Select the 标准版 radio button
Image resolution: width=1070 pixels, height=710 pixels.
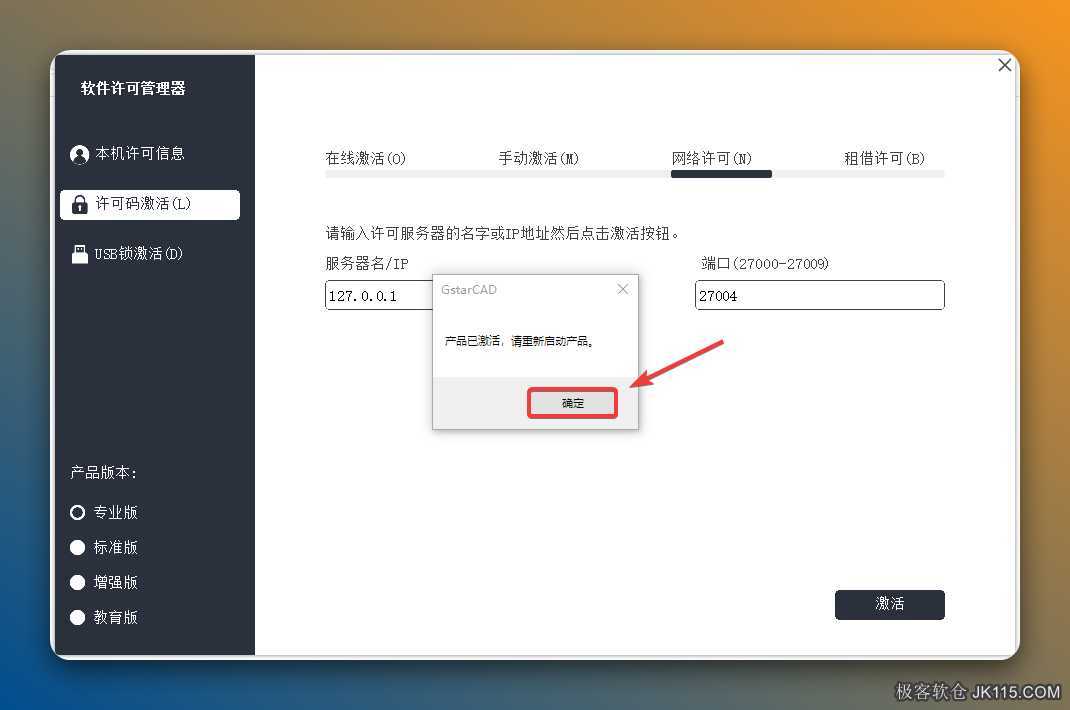[x=77, y=548]
